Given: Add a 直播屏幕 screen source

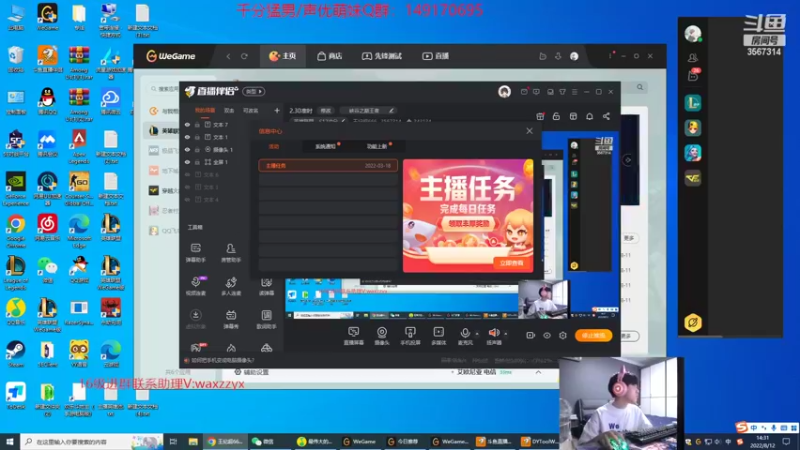Looking at the screenshot, I should click(354, 336).
